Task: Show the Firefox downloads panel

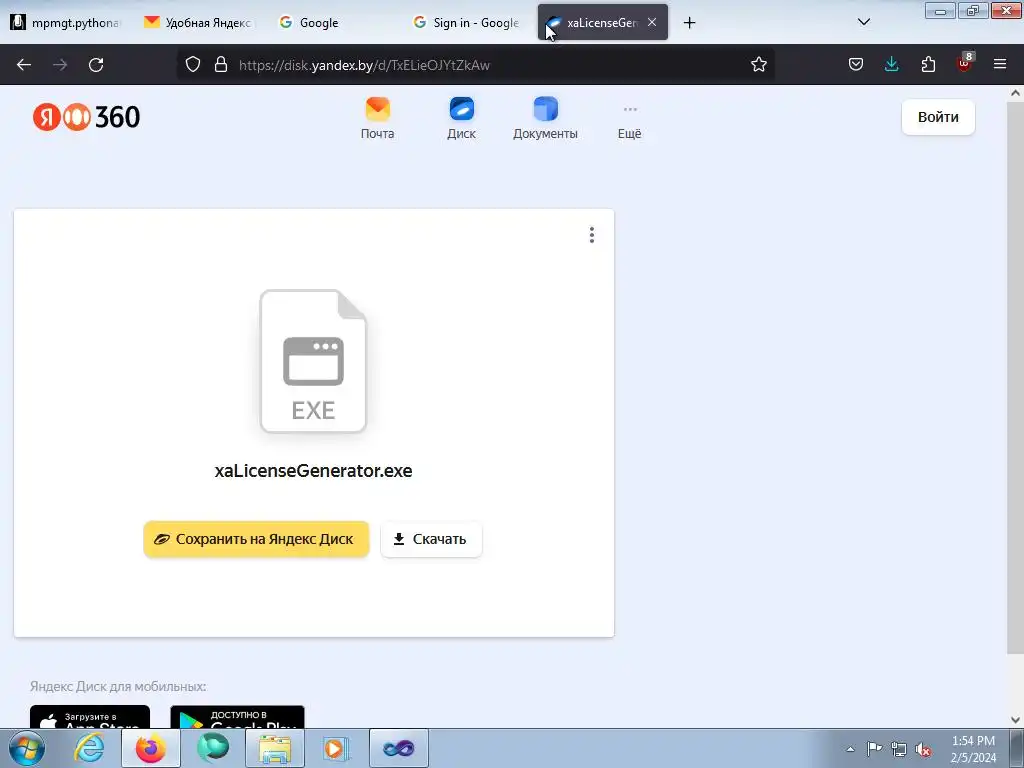Action: coord(891,65)
